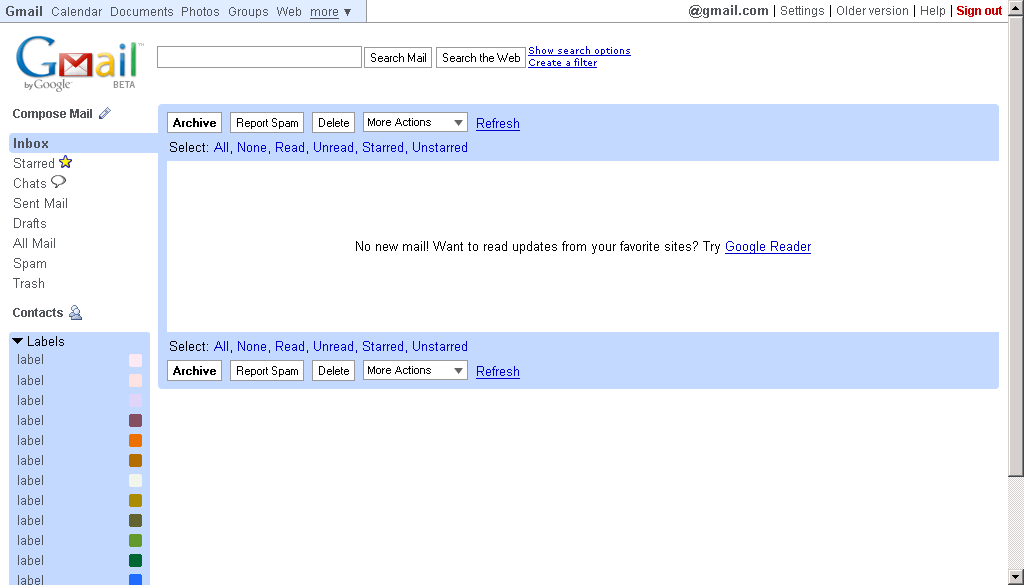Click the bottom Refresh link
Image resolution: width=1024 pixels, height=585 pixels.
tap(498, 372)
